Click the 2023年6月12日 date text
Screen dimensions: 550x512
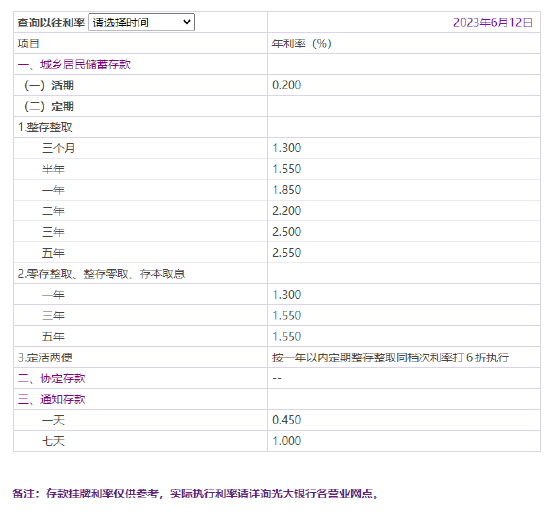point(493,22)
